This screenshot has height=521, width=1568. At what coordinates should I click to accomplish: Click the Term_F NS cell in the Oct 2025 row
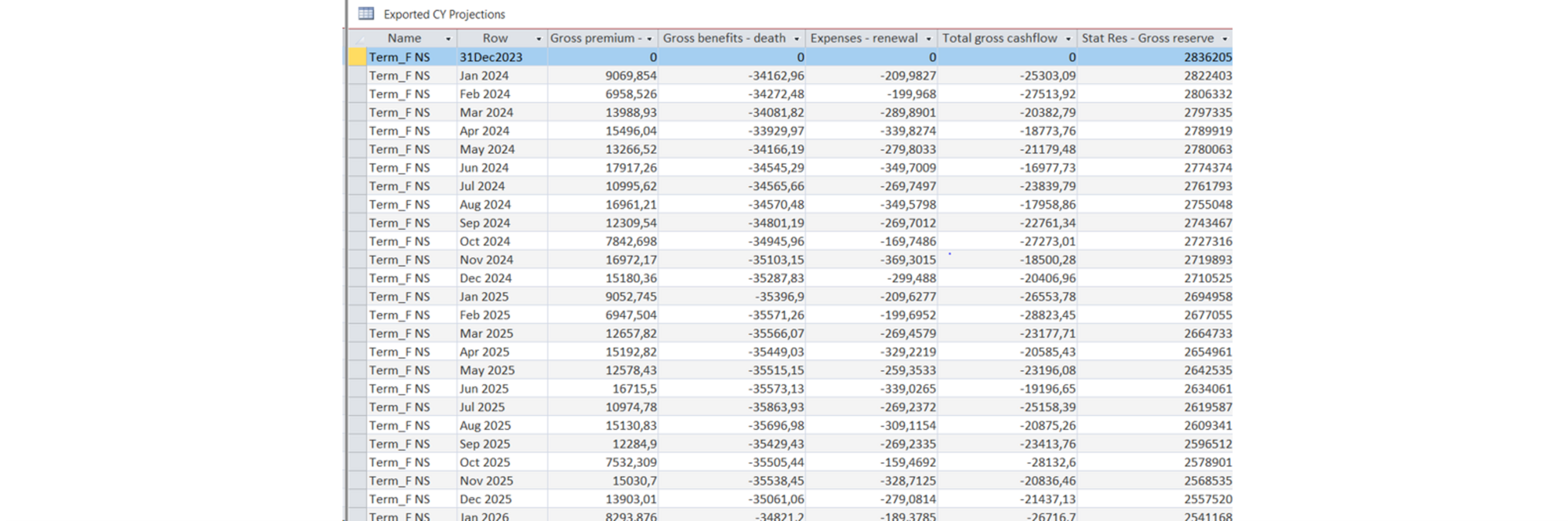click(412, 462)
